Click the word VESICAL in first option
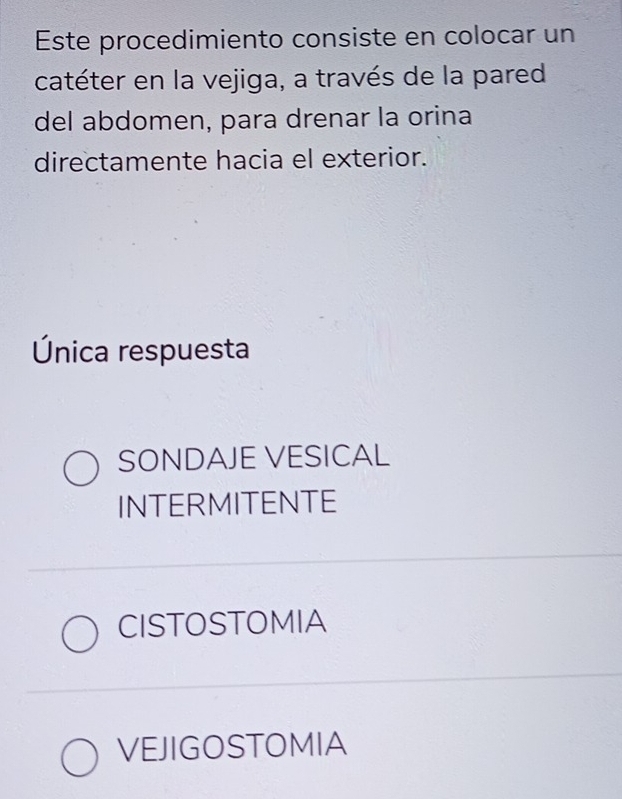Image resolution: width=622 pixels, height=799 pixels. pyautogui.click(x=328, y=456)
